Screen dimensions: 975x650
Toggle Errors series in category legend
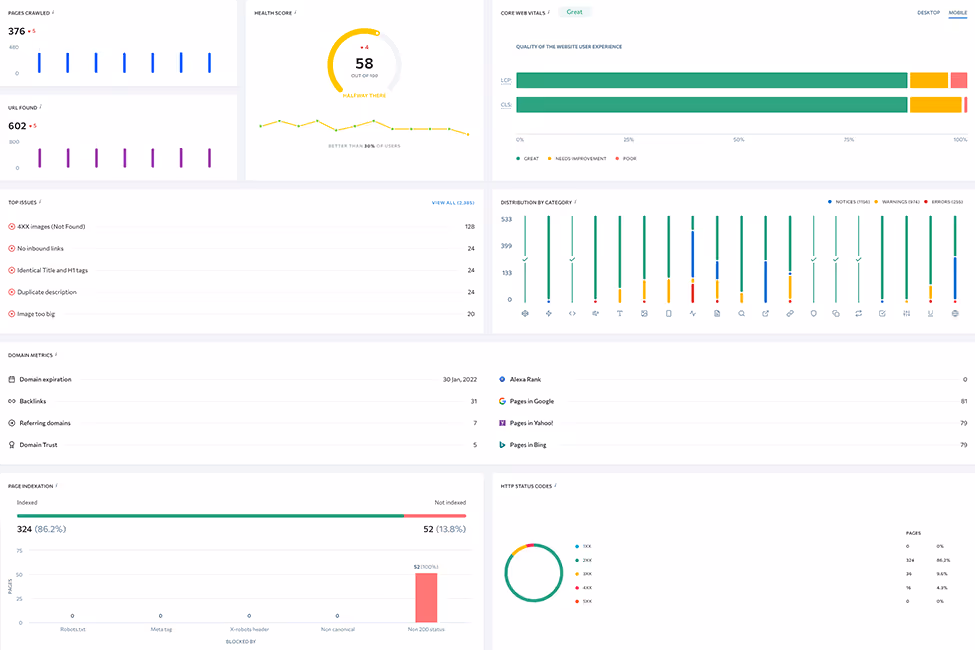coord(943,202)
